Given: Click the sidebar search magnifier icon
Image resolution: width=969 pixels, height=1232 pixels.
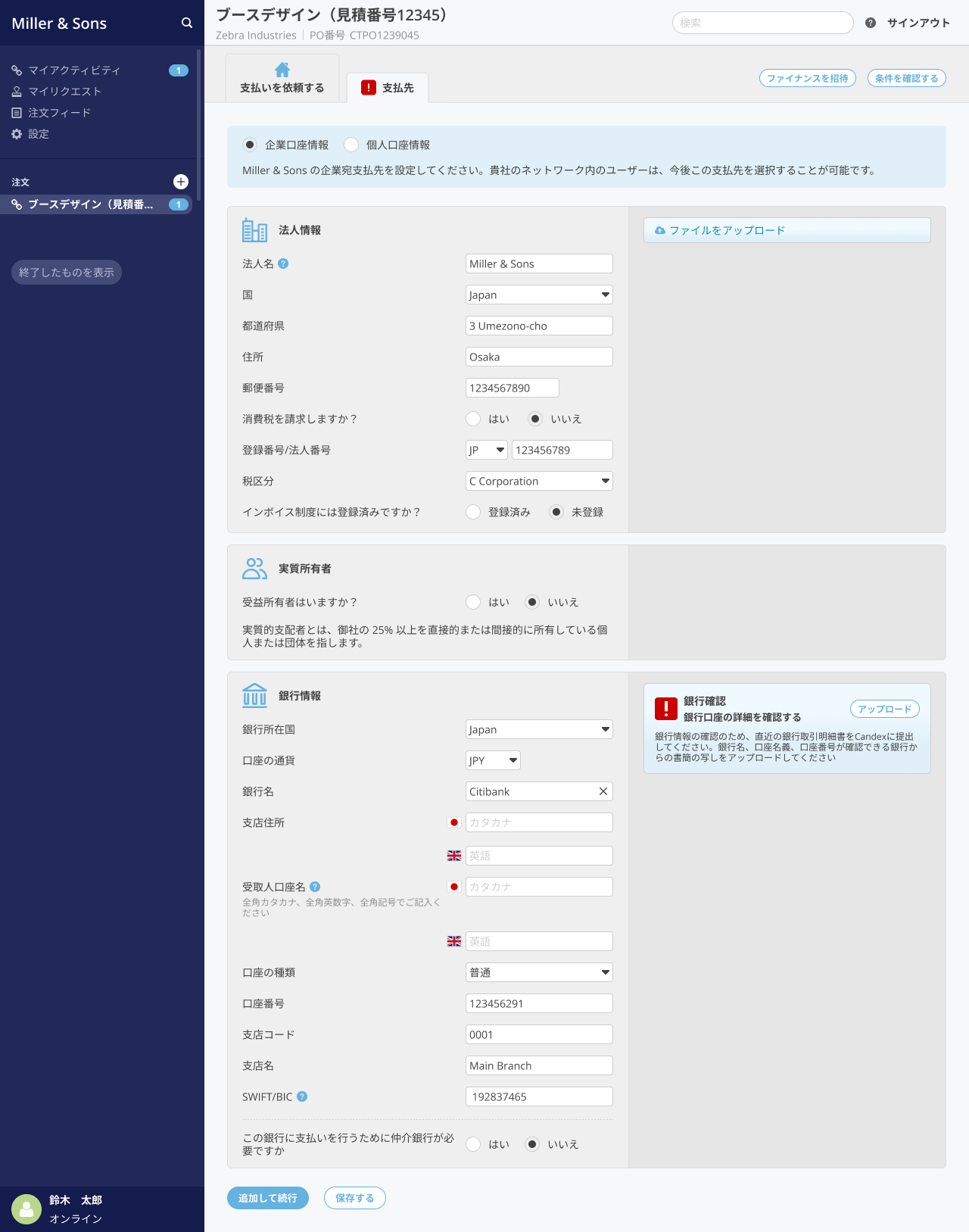Looking at the screenshot, I should tap(187, 23).
